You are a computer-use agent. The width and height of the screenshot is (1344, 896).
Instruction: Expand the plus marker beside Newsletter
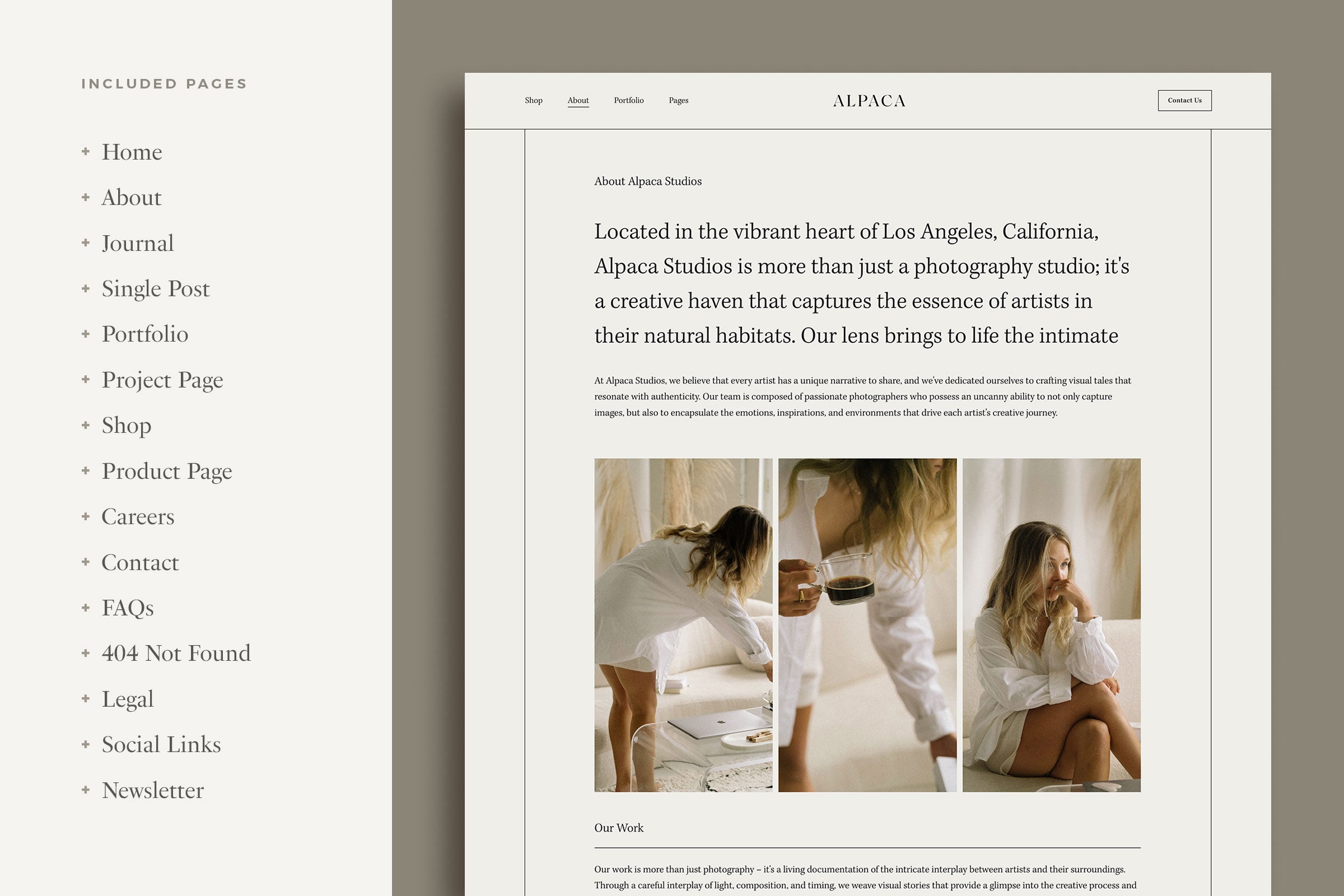[86, 790]
